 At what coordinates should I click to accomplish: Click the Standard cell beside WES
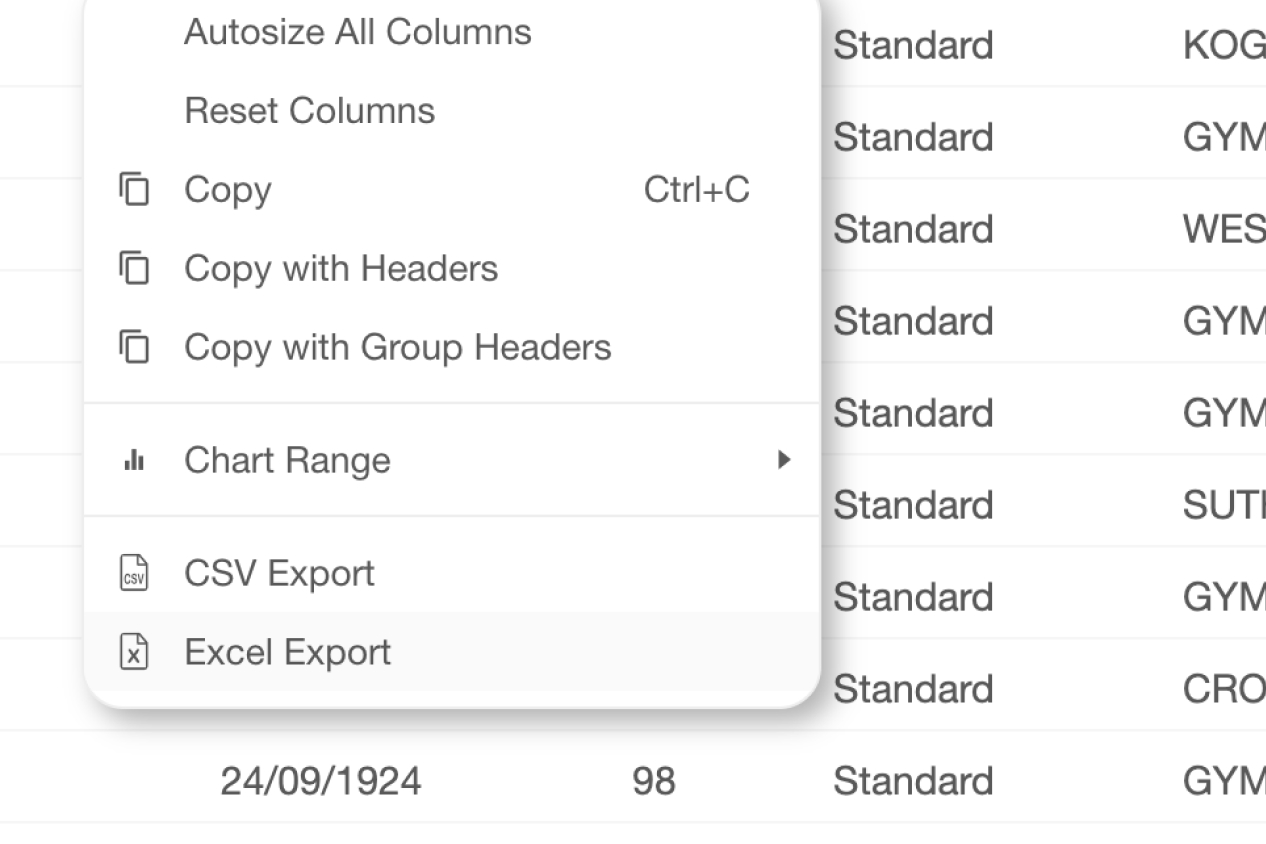[x=913, y=229]
